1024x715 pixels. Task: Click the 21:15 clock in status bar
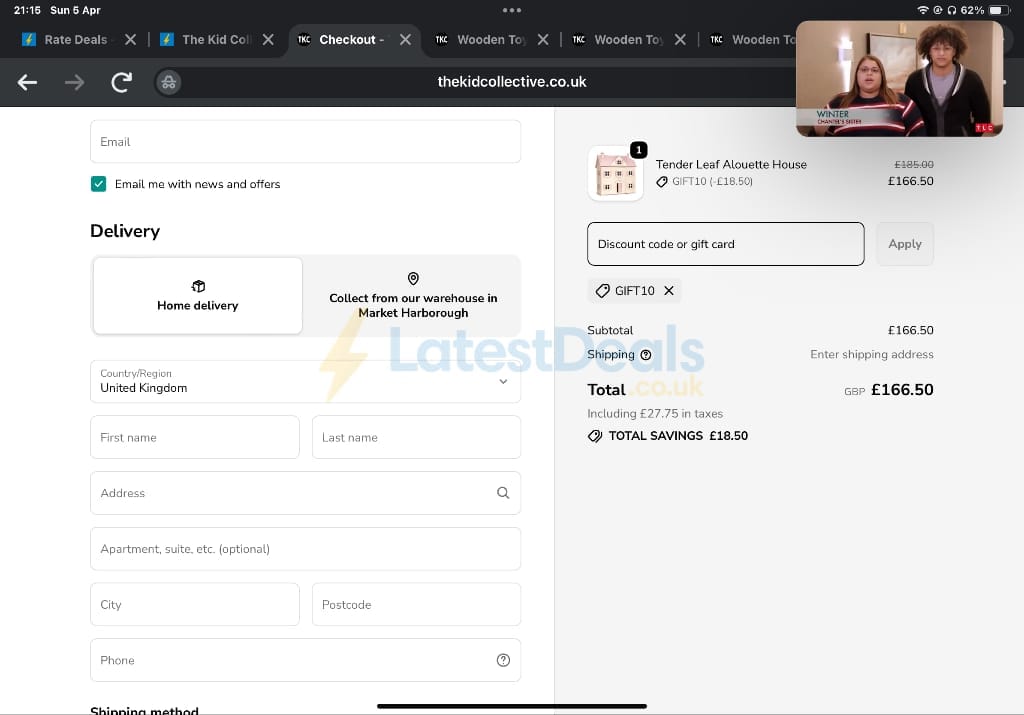27,10
